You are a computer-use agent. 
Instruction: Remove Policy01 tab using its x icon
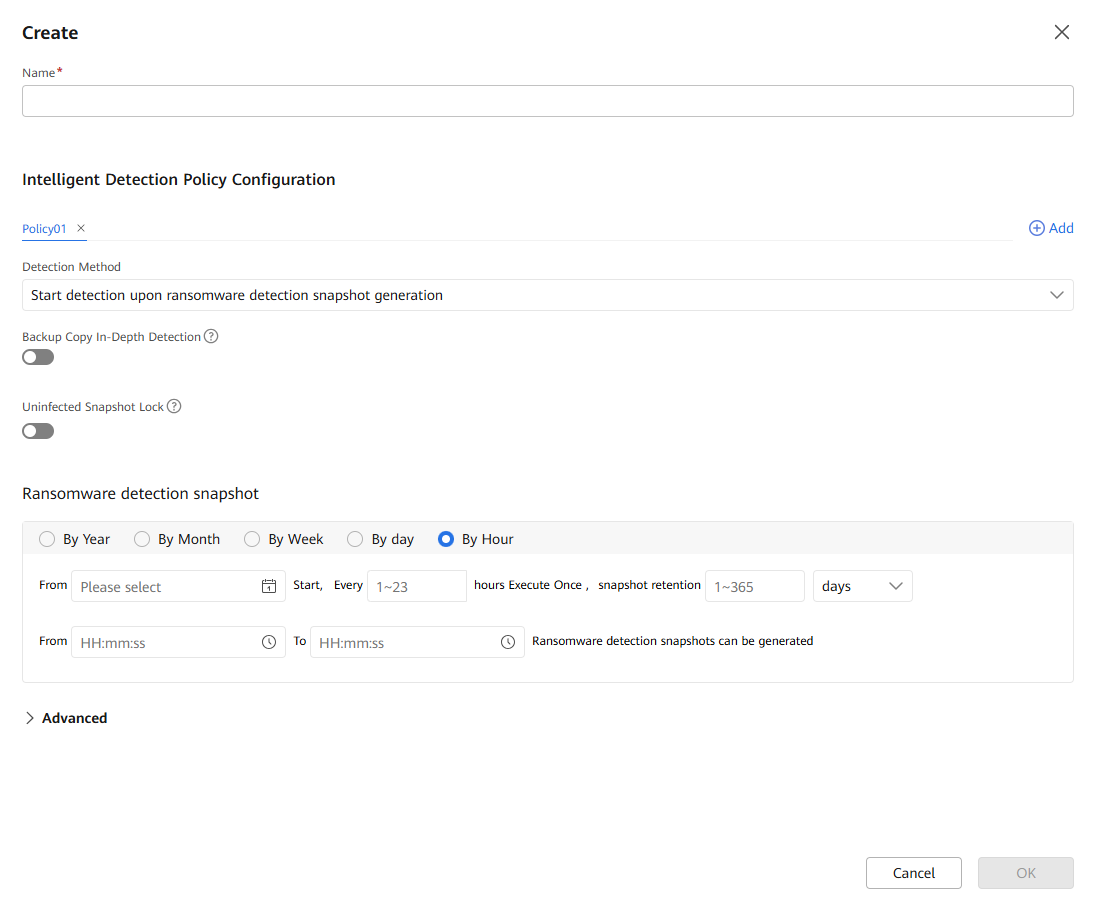(81, 229)
